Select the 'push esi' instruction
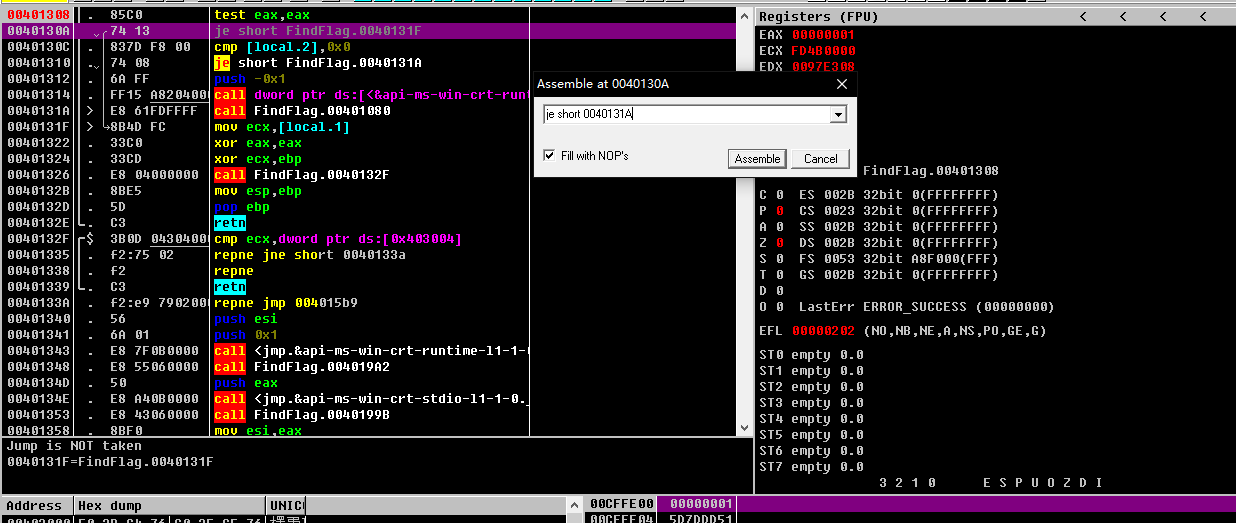Viewport: 1236px width, 523px height. pos(246,319)
